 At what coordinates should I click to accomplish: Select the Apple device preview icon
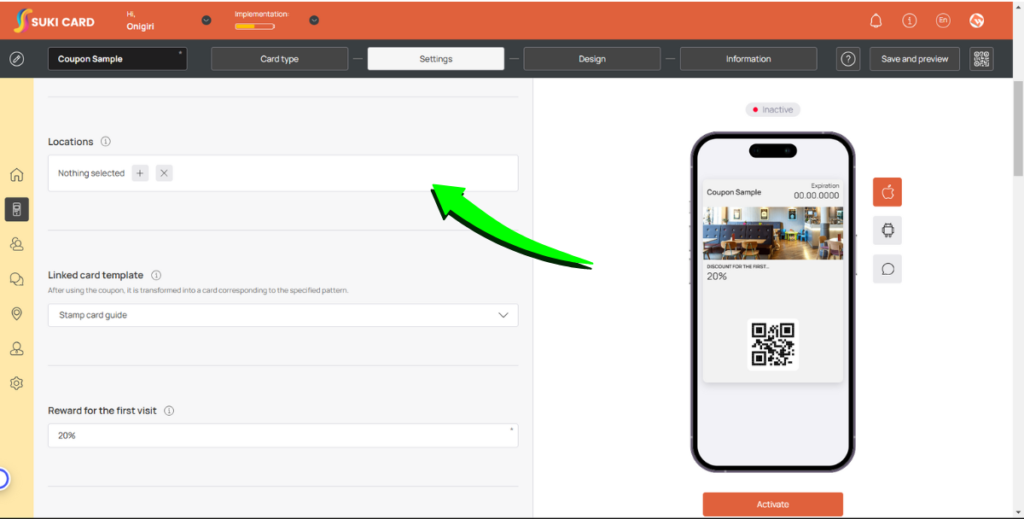click(x=887, y=192)
